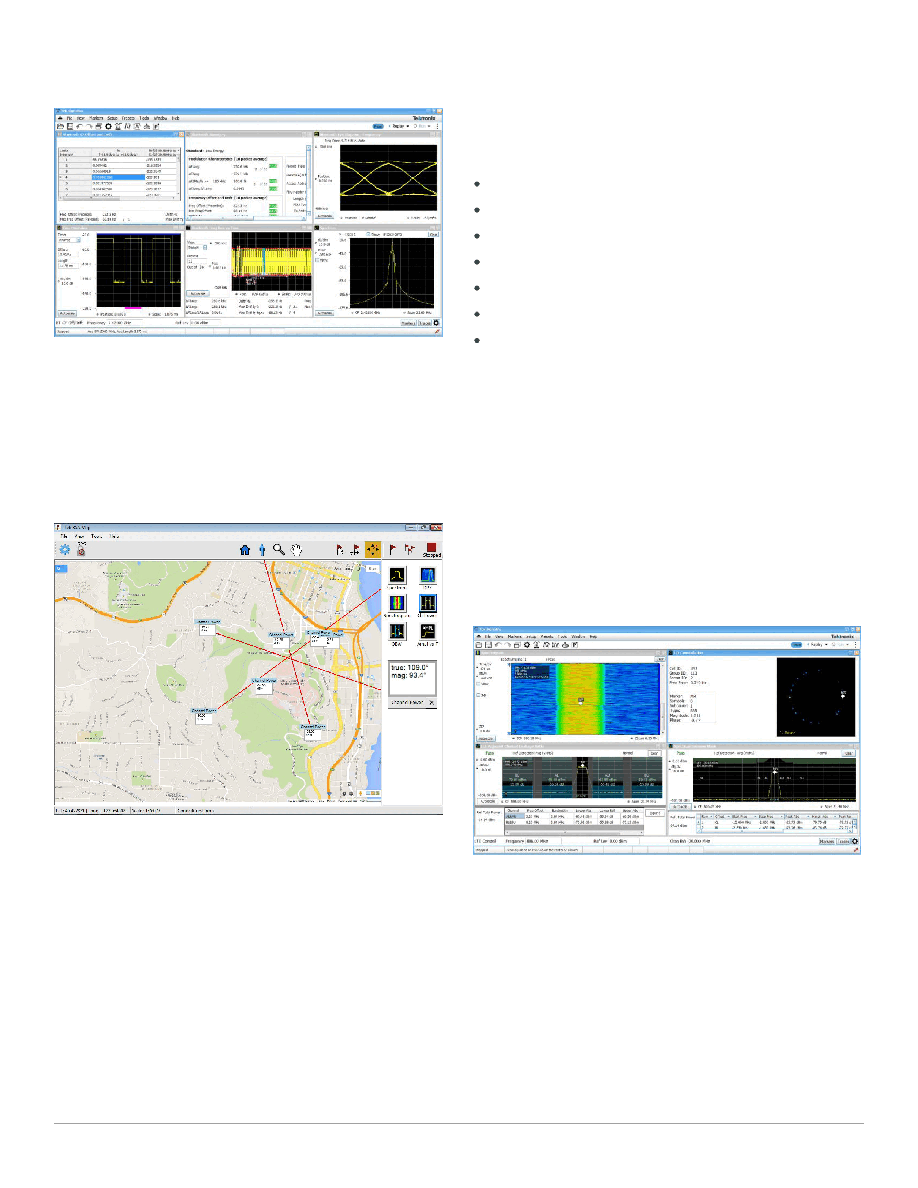Open Run dropdown in LTE analysis window
Viewport: 918px width, 1188px height.
click(840, 645)
